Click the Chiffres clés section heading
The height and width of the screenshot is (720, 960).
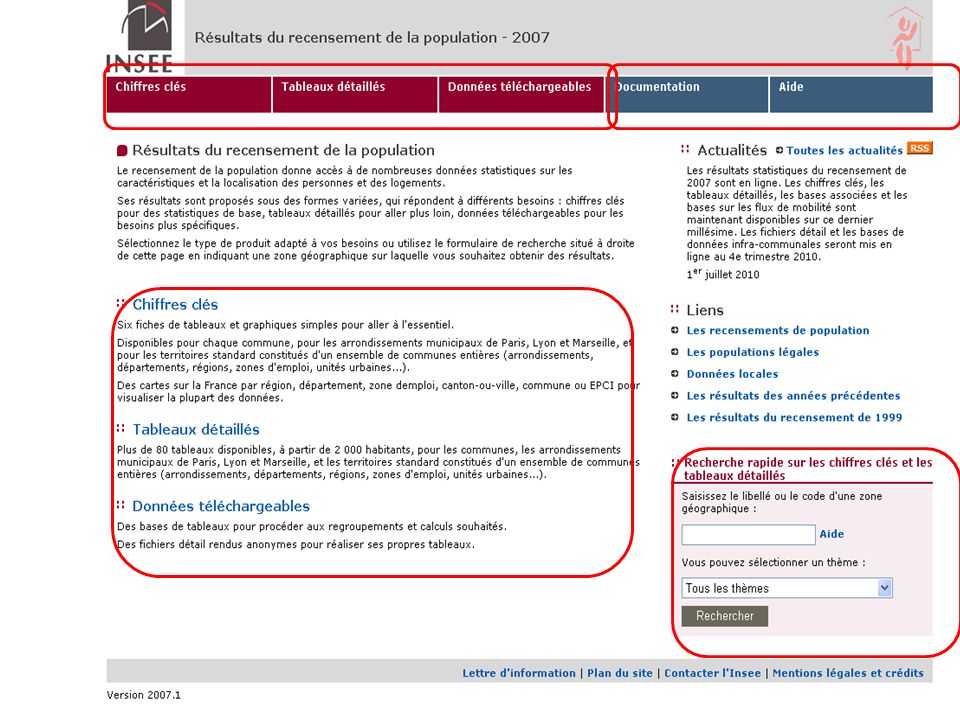[175, 304]
